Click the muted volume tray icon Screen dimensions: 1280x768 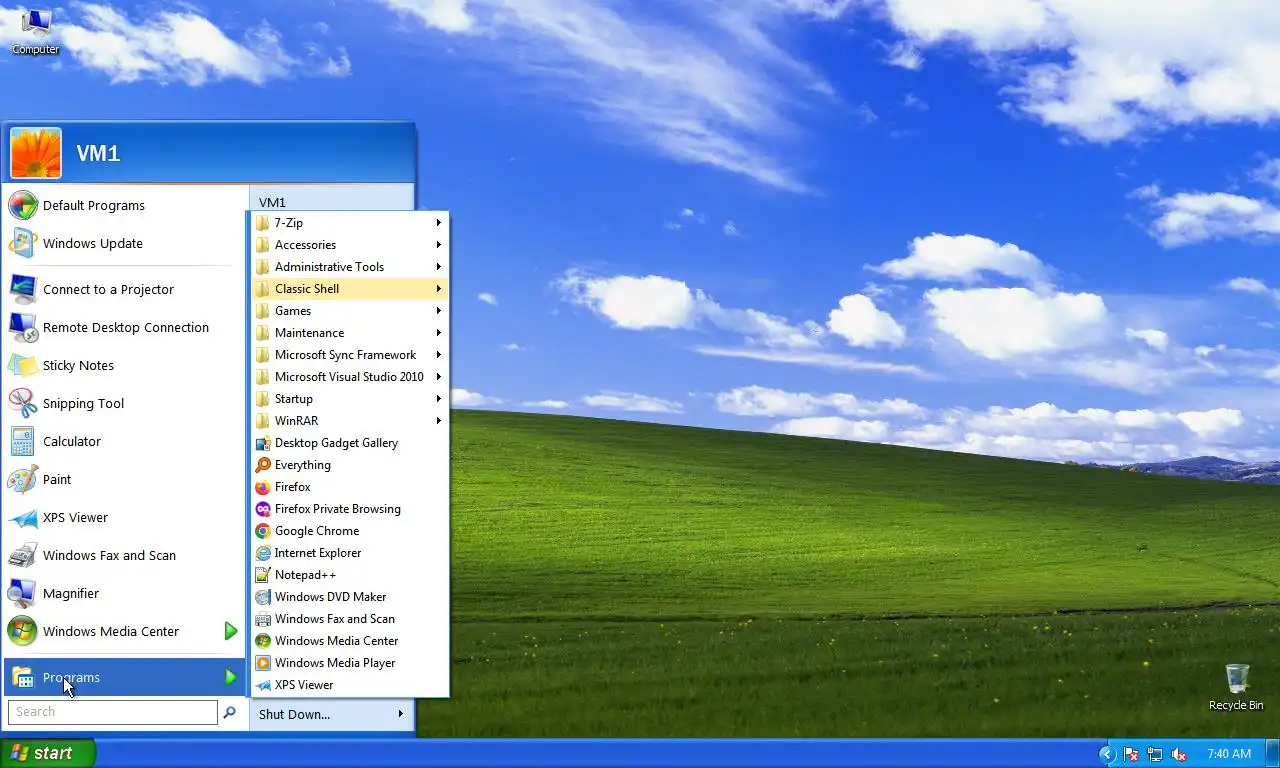click(x=1179, y=754)
